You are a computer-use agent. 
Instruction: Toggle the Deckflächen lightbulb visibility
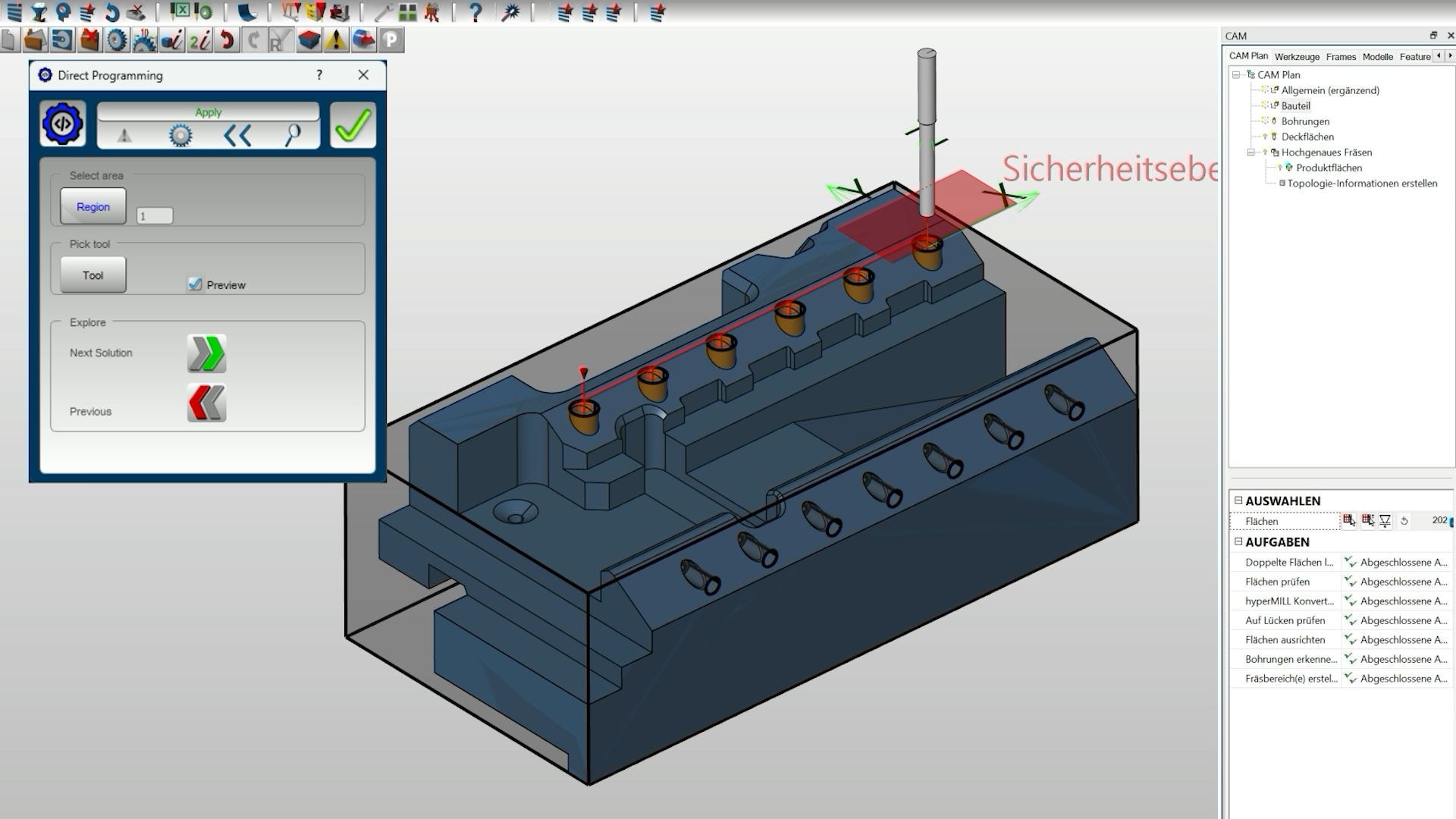[1265, 136]
